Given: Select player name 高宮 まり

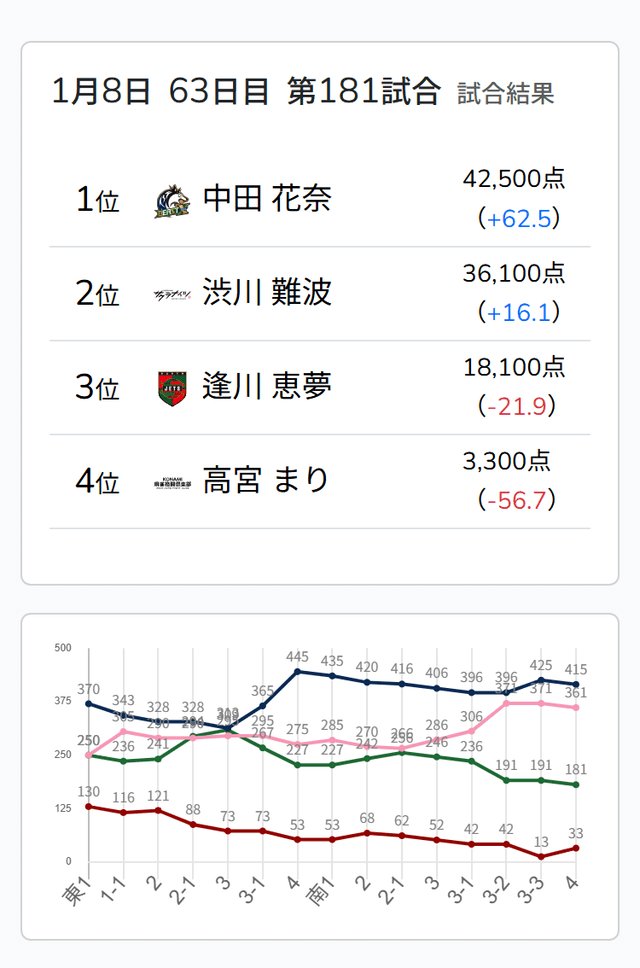Looking at the screenshot, I should (x=266, y=480).
